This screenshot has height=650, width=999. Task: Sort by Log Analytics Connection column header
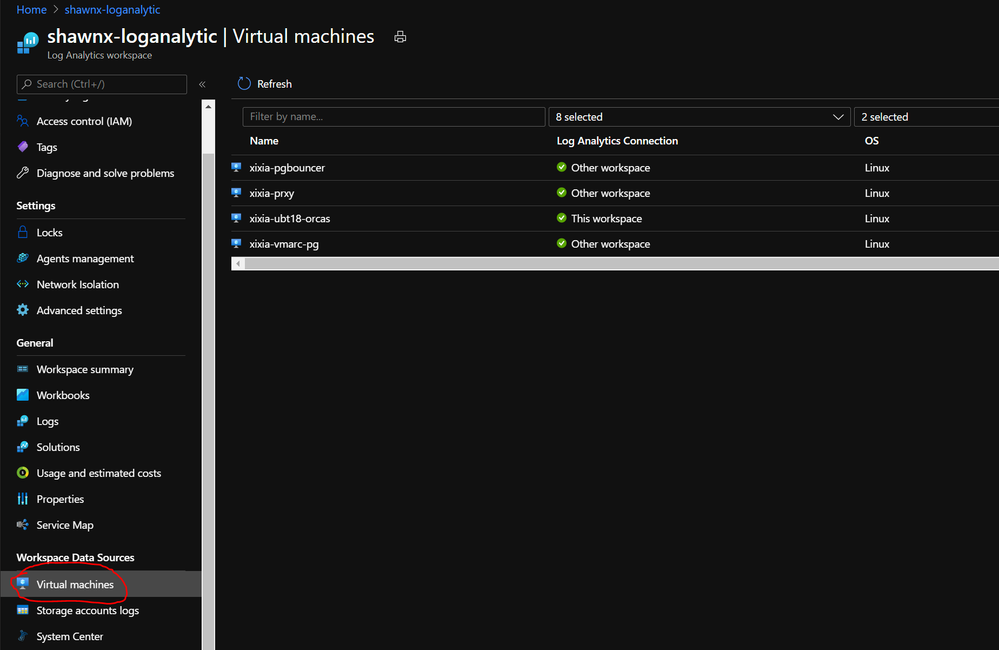tap(617, 141)
